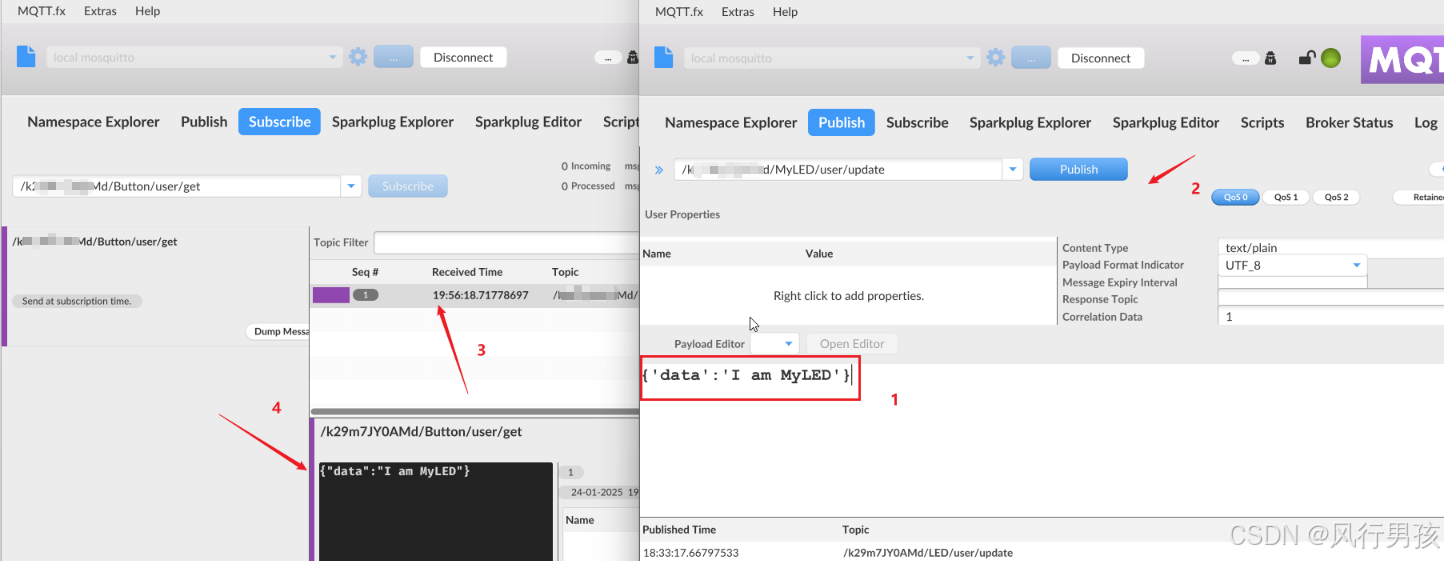Click Disconnect in the right window

[x=1101, y=58]
